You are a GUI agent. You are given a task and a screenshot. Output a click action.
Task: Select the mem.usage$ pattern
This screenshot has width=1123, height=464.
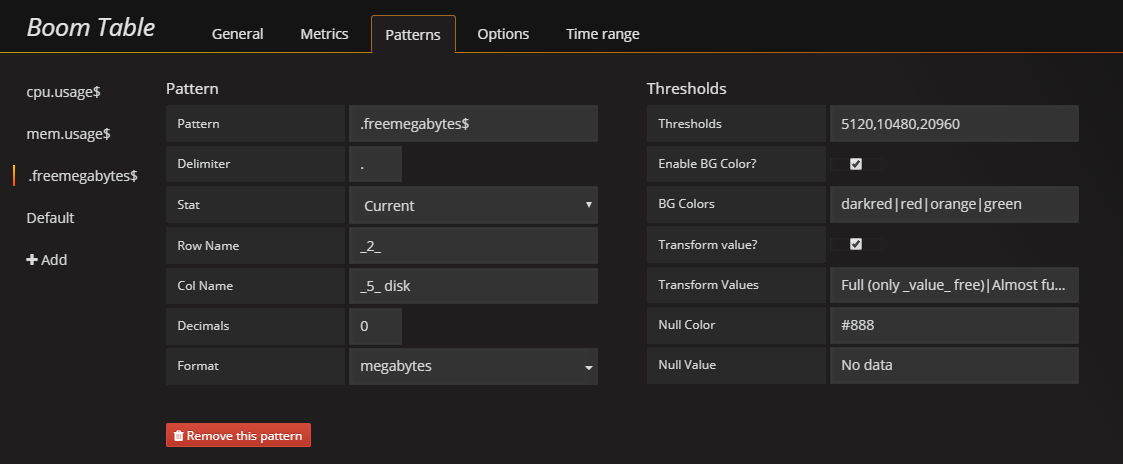click(x=68, y=134)
